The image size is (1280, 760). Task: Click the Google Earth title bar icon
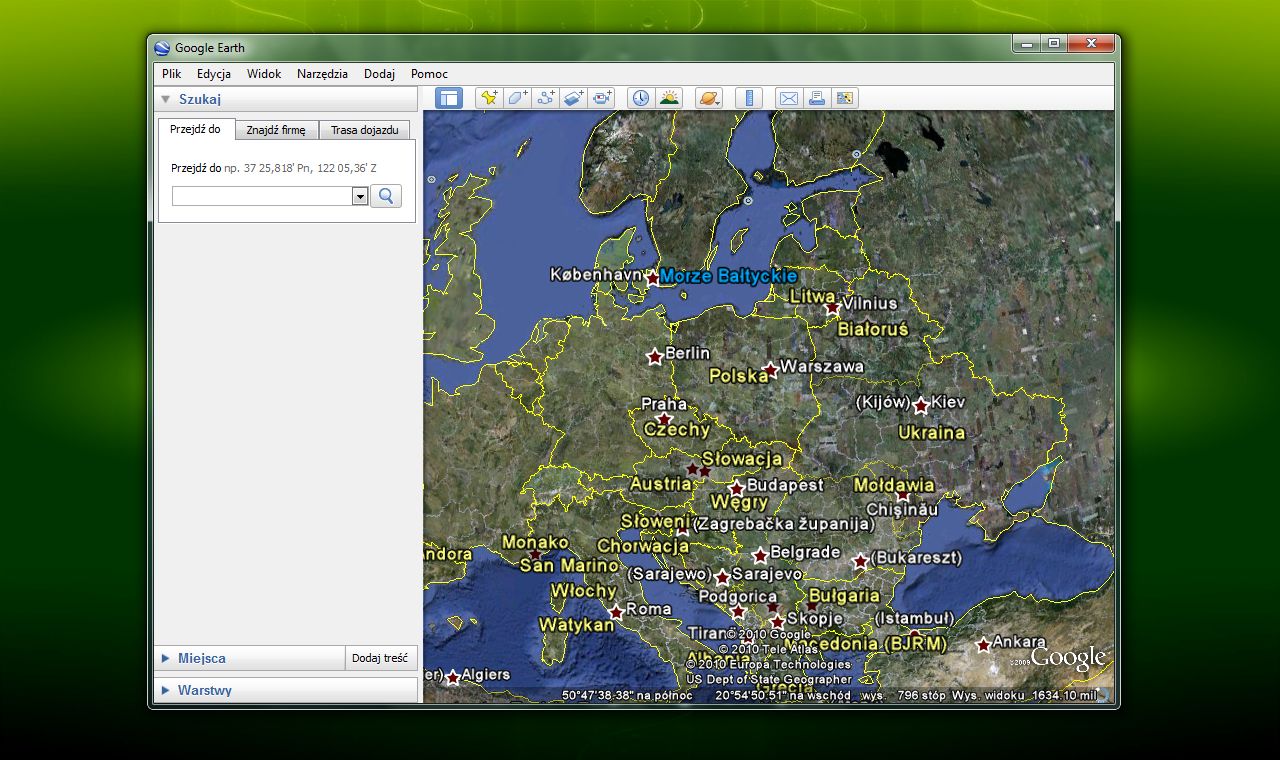click(162, 48)
